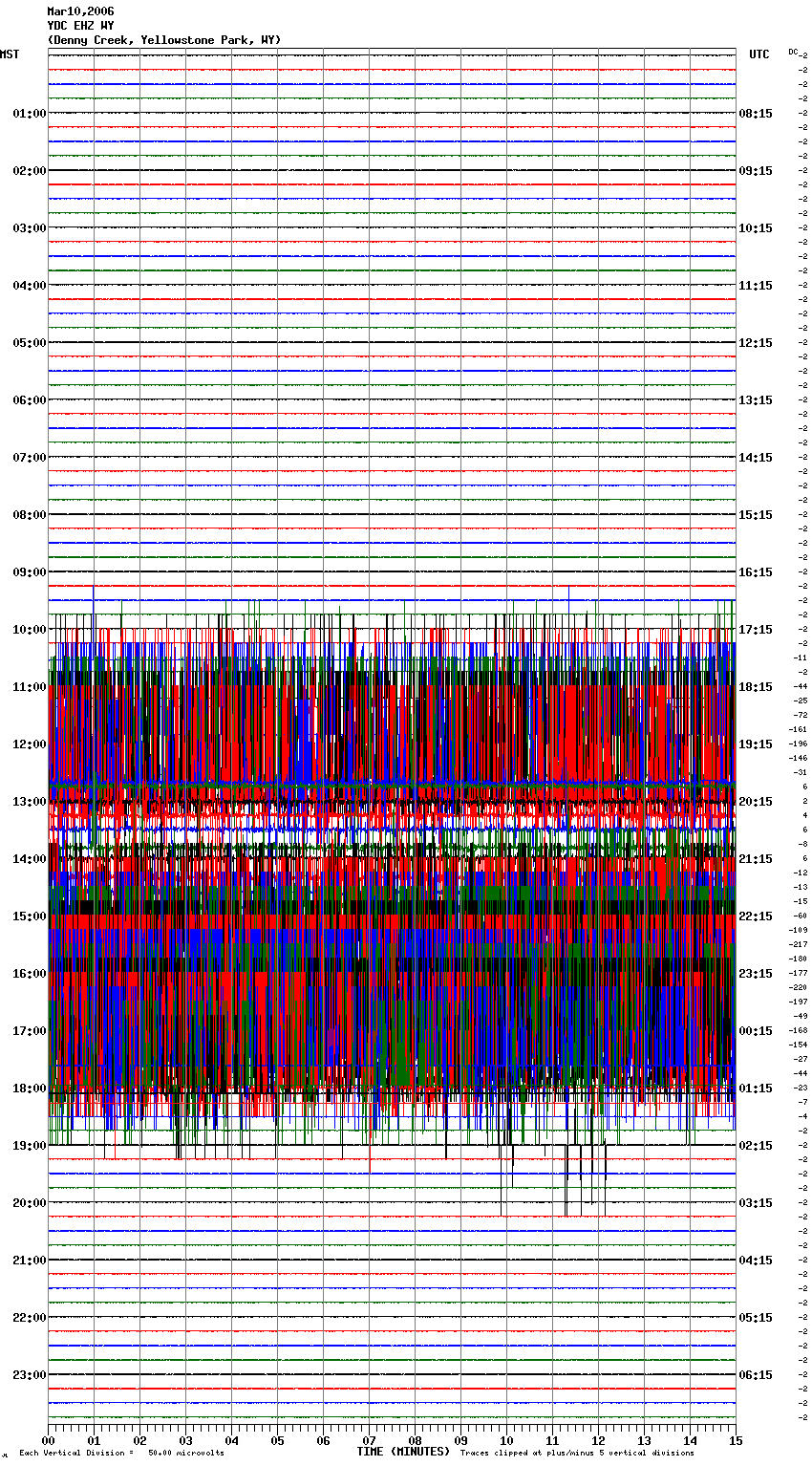Select the 23:00 MST time label
Viewport: 812px width, 1466px height.
[29, 1375]
